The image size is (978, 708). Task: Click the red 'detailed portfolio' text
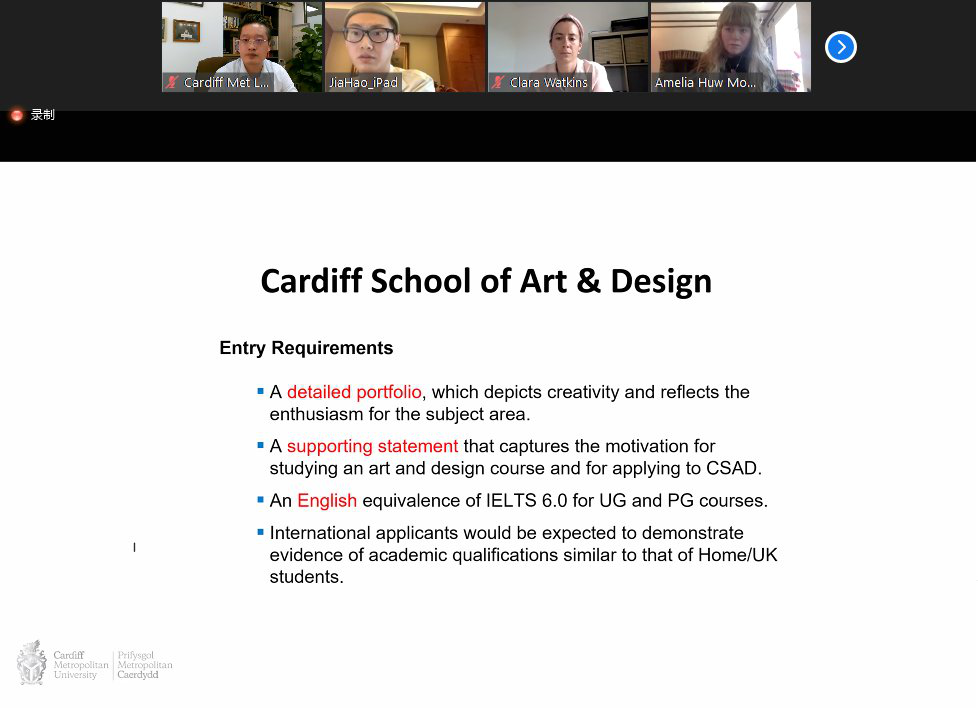354,392
